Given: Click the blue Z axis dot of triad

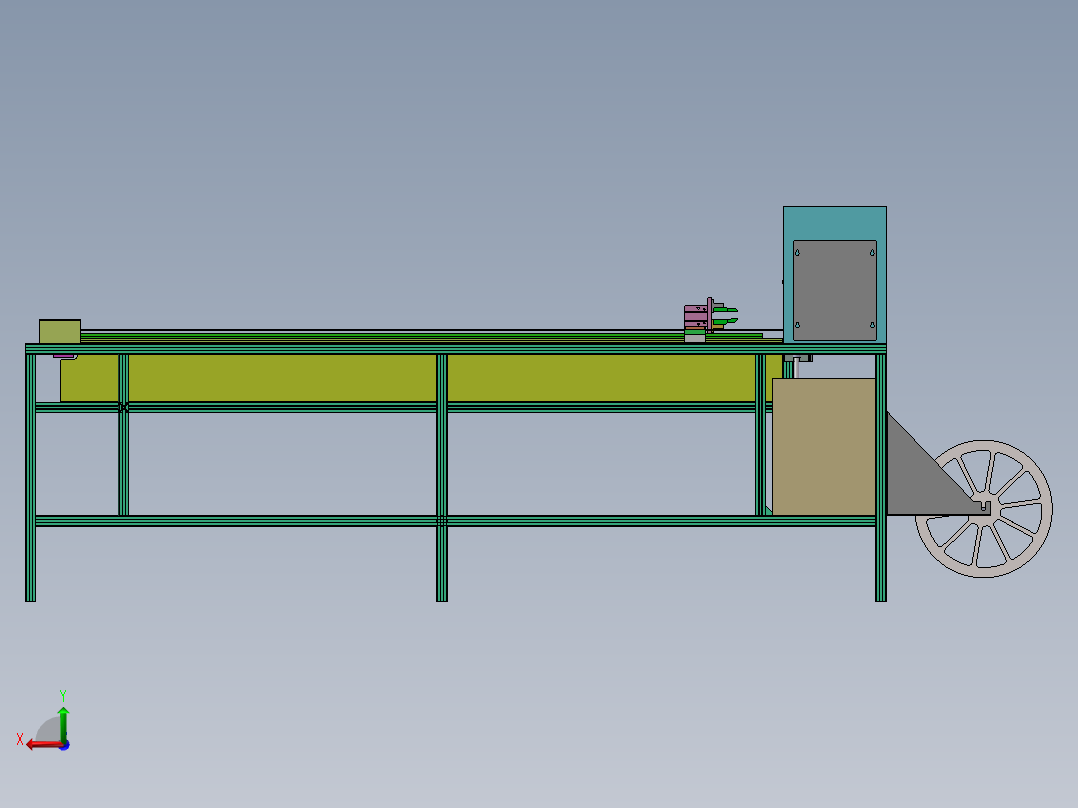Looking at the screenshot, I should pos(65,745).
